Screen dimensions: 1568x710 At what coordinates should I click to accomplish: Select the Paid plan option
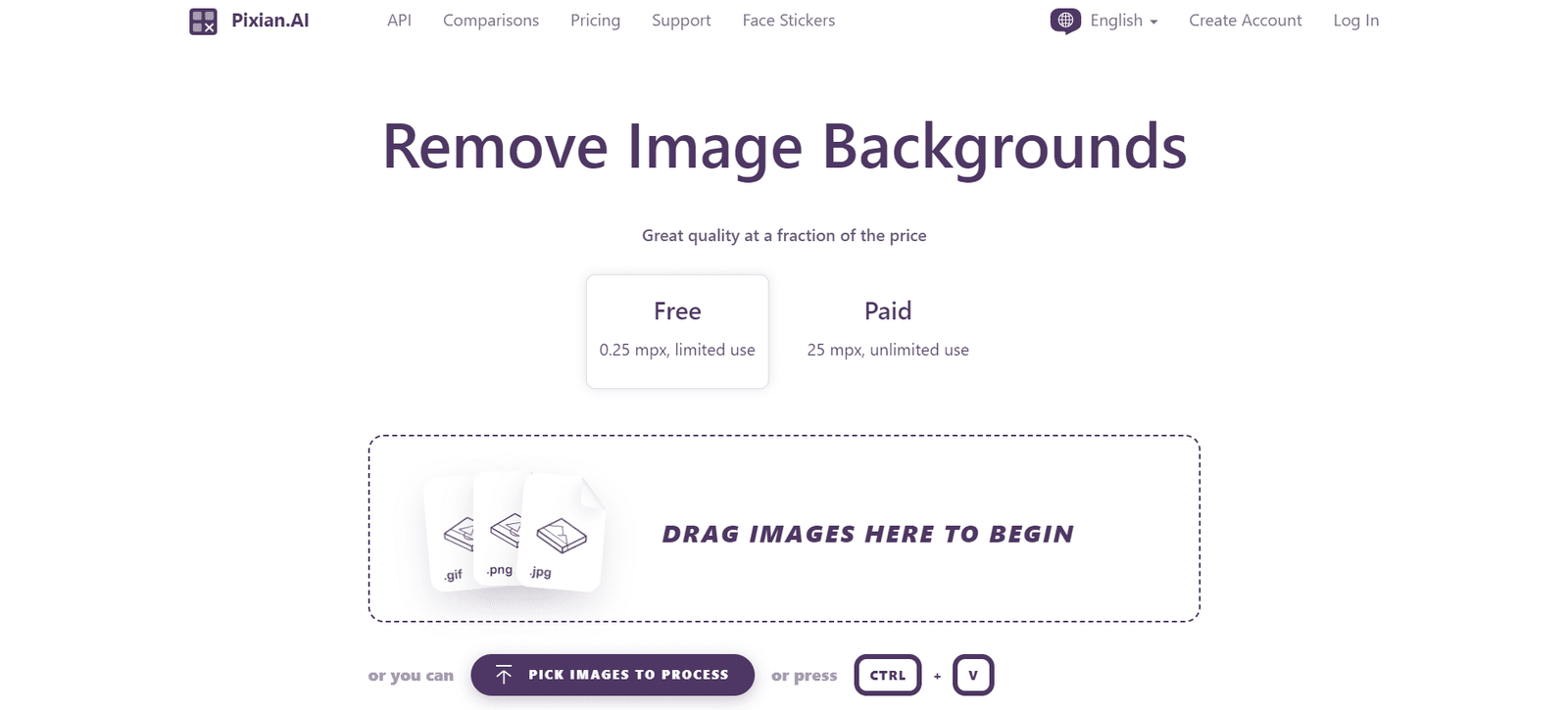tap(888, 331)
